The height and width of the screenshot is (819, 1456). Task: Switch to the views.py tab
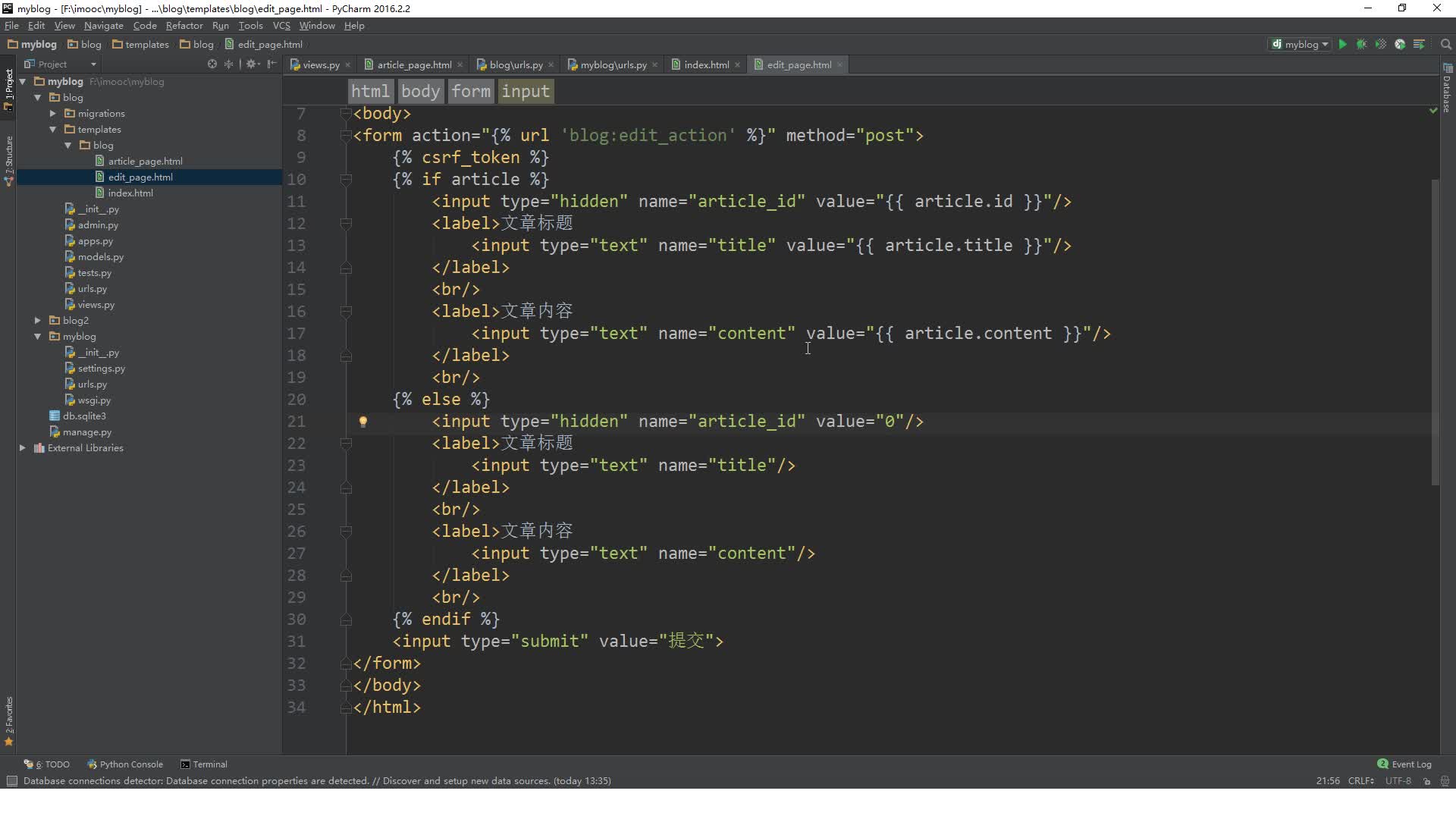(321, 65)
